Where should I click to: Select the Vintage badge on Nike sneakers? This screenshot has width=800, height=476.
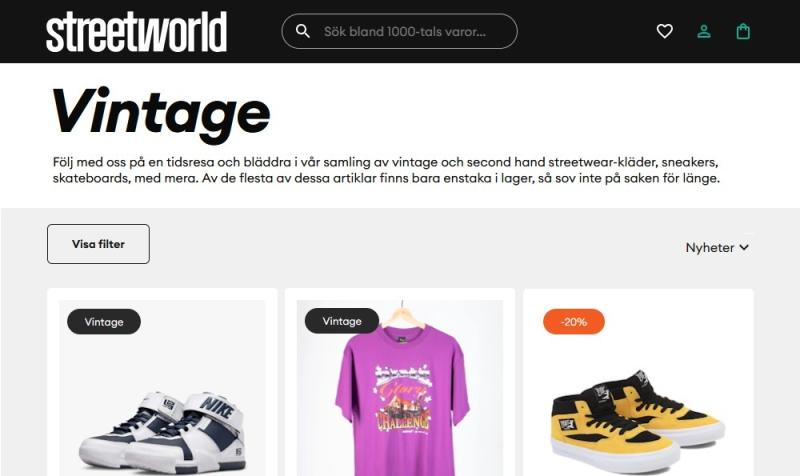[104, 322]
